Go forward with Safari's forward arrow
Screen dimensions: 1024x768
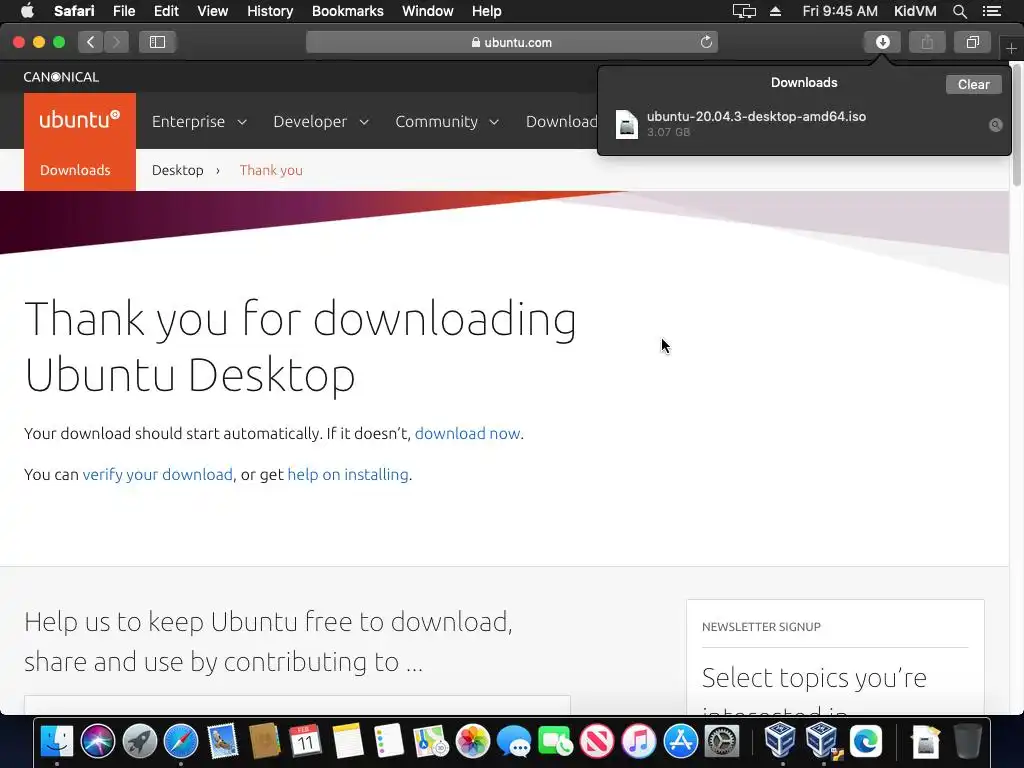coord(116,42)
